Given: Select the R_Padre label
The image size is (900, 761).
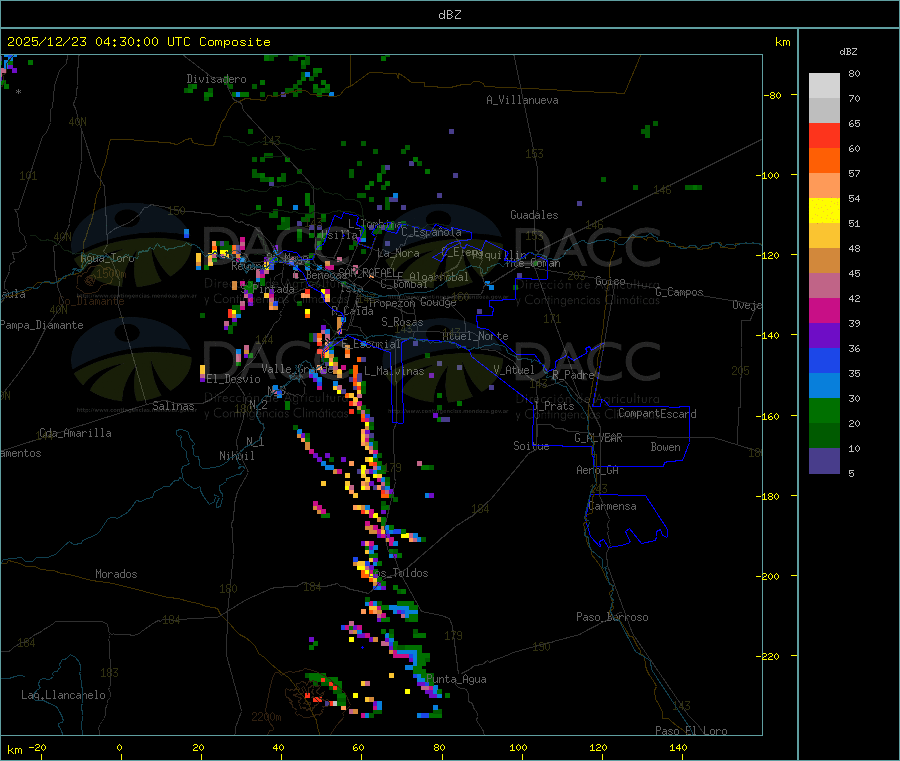Looking at the screenshot, I should point(573,375).
